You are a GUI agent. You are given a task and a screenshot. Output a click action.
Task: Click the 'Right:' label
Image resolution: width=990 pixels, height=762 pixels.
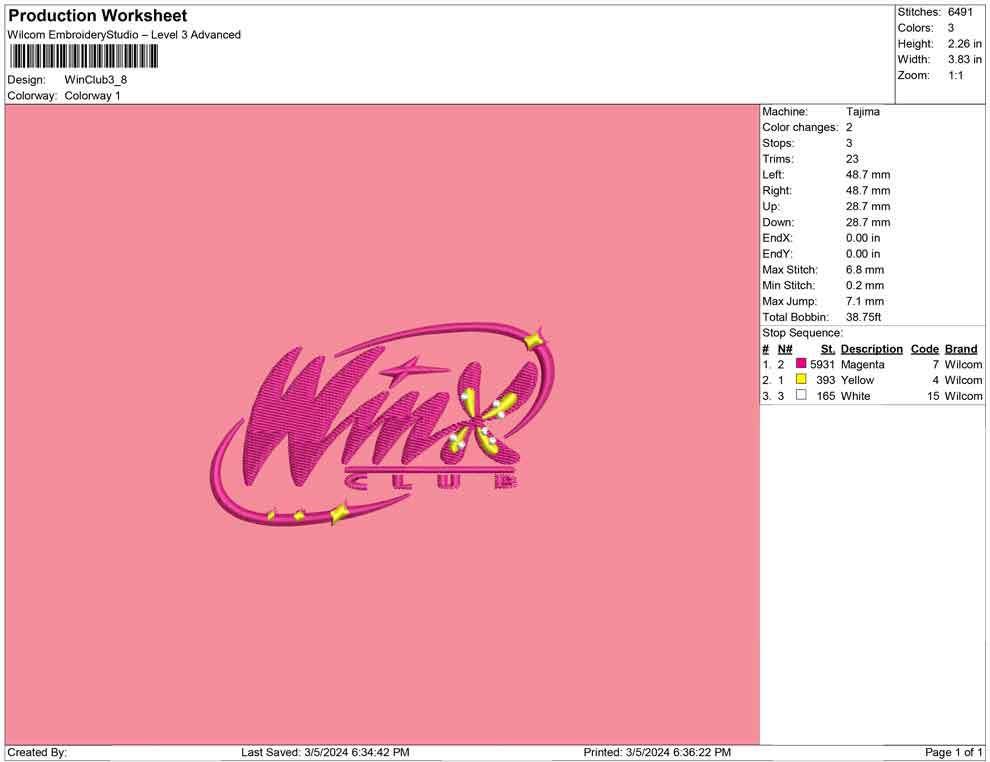click(777, 191)
